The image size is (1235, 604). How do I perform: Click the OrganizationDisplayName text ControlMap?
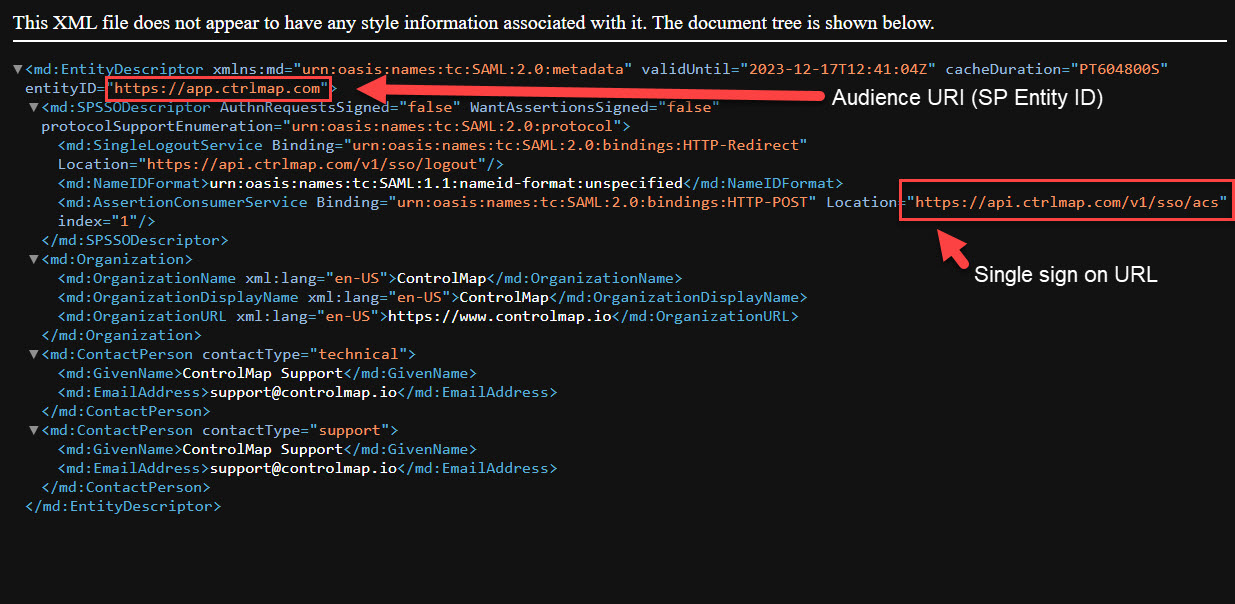tap(504, 297)
